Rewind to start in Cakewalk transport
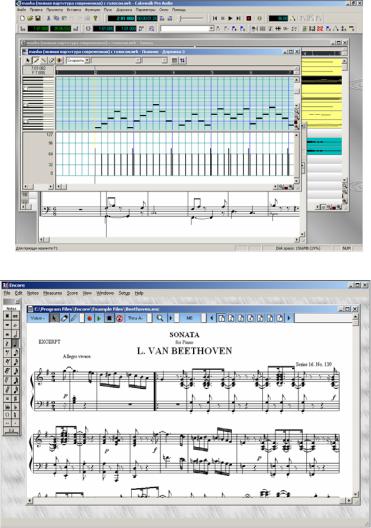 215,18
